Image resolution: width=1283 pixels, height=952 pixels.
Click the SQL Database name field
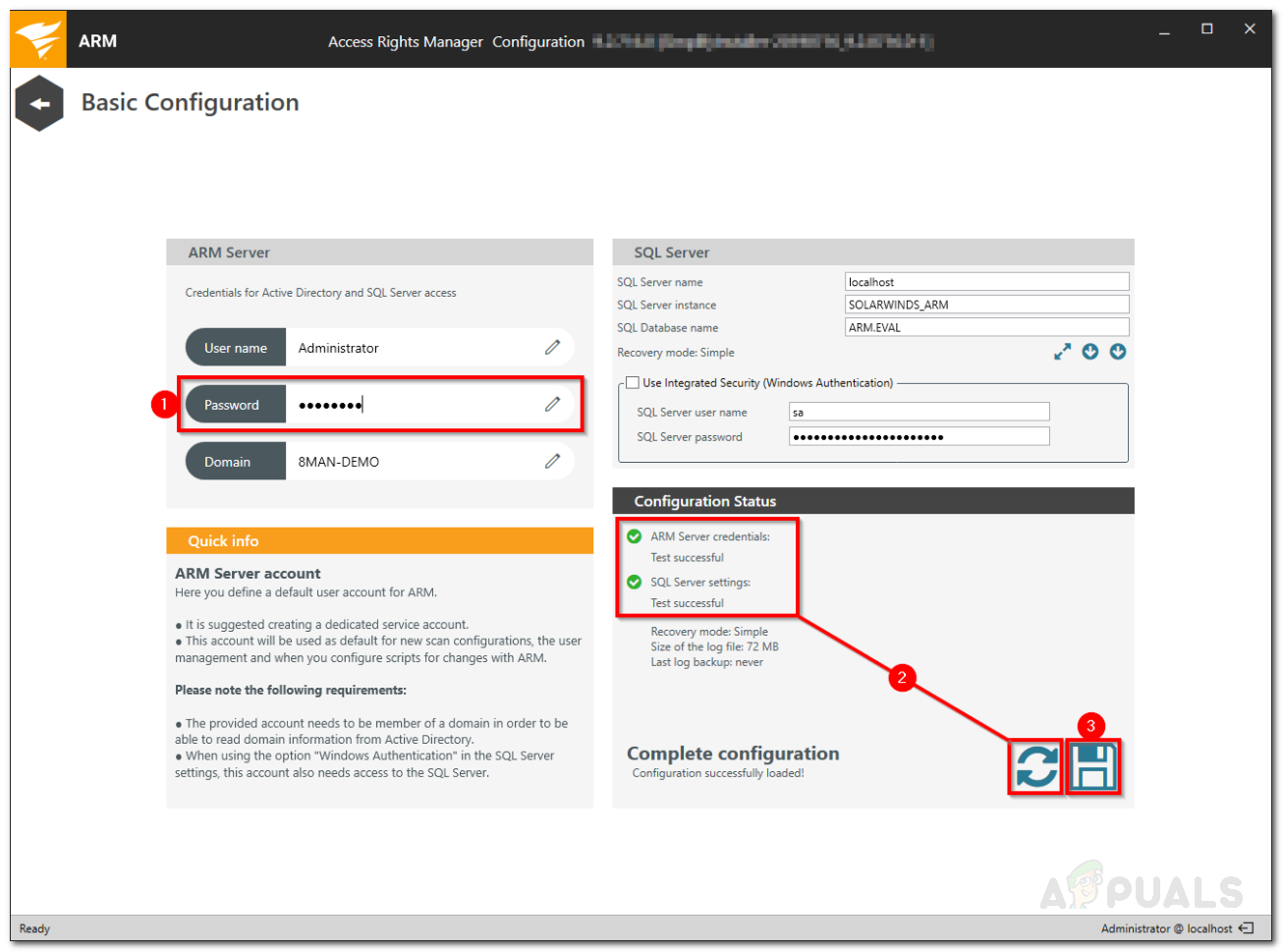(x=987, y=327)
